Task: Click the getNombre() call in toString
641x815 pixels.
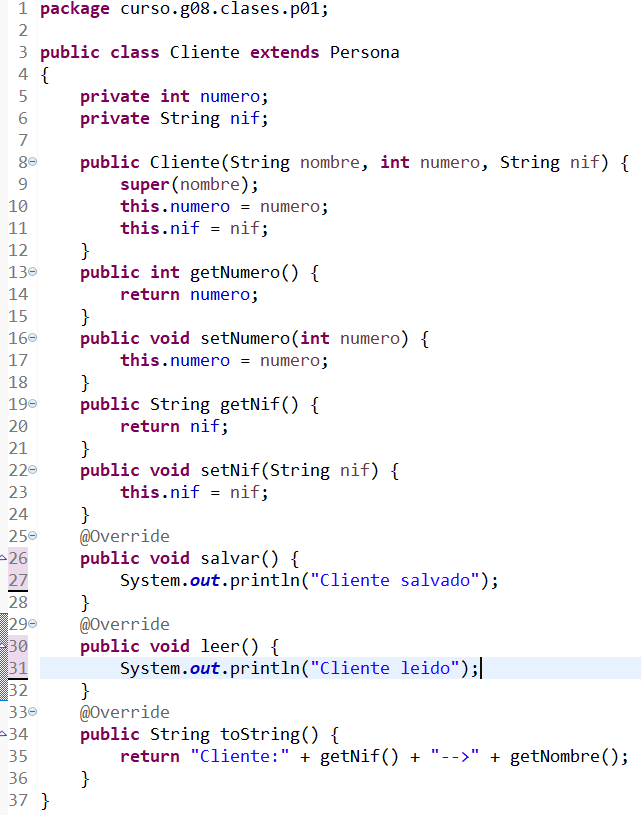Action: 564,757
